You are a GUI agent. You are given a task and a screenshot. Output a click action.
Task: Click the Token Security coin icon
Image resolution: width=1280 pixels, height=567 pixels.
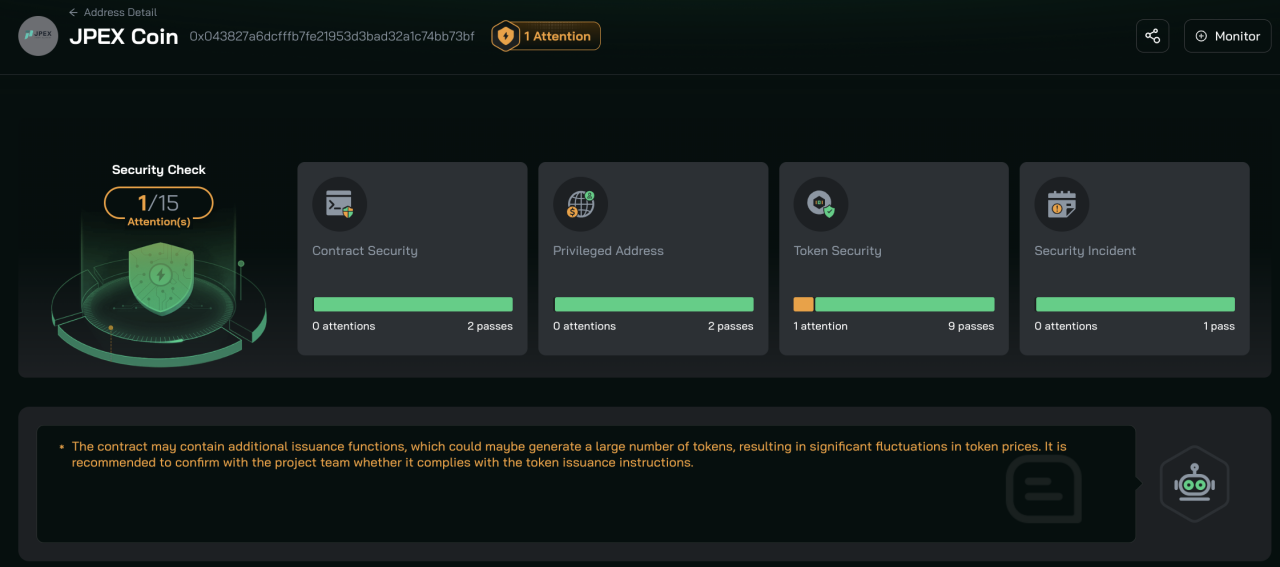click(821, 204)
